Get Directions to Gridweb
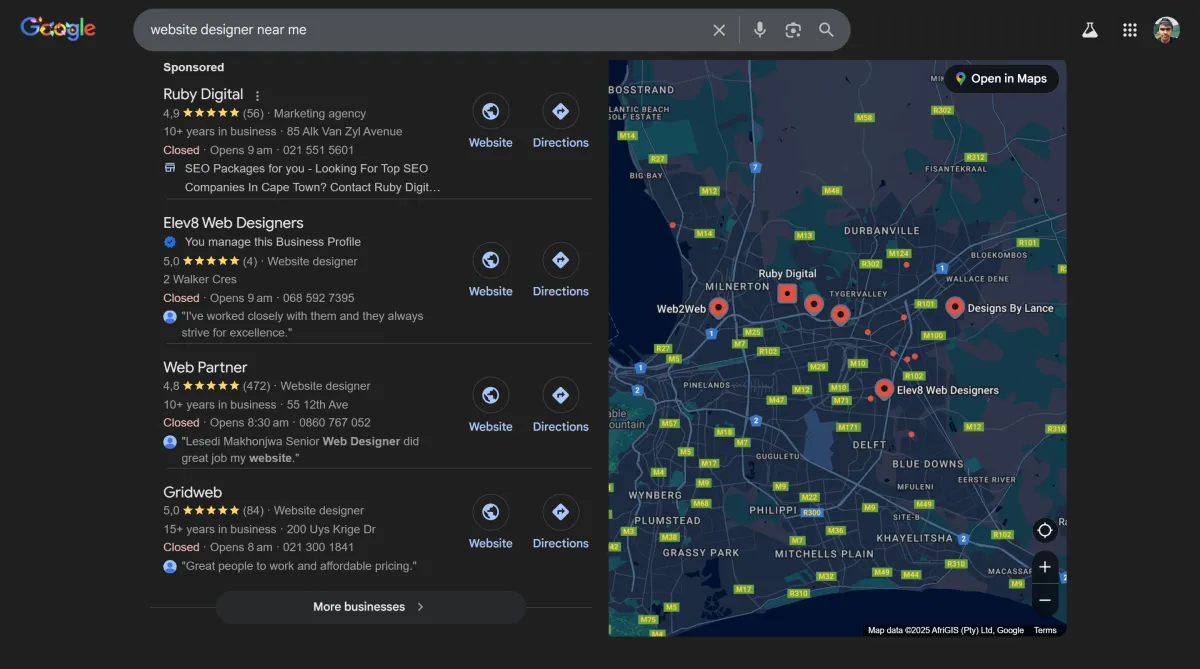 [560, 513]
